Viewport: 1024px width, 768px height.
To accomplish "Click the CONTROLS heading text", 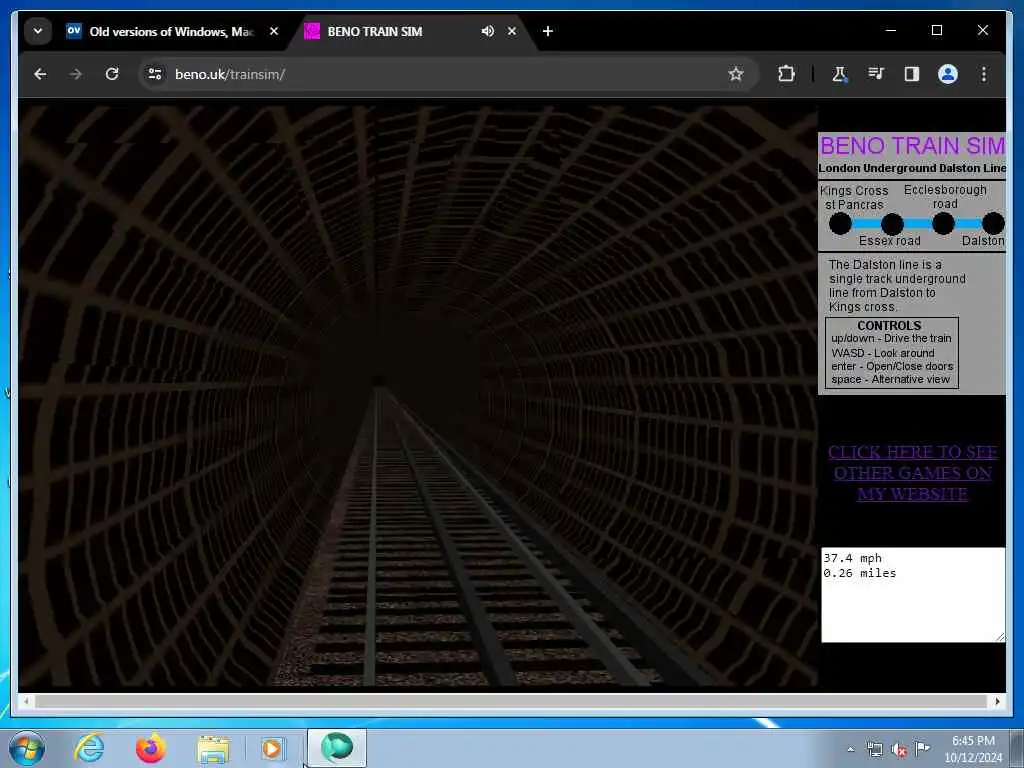I will pos(889,325).
